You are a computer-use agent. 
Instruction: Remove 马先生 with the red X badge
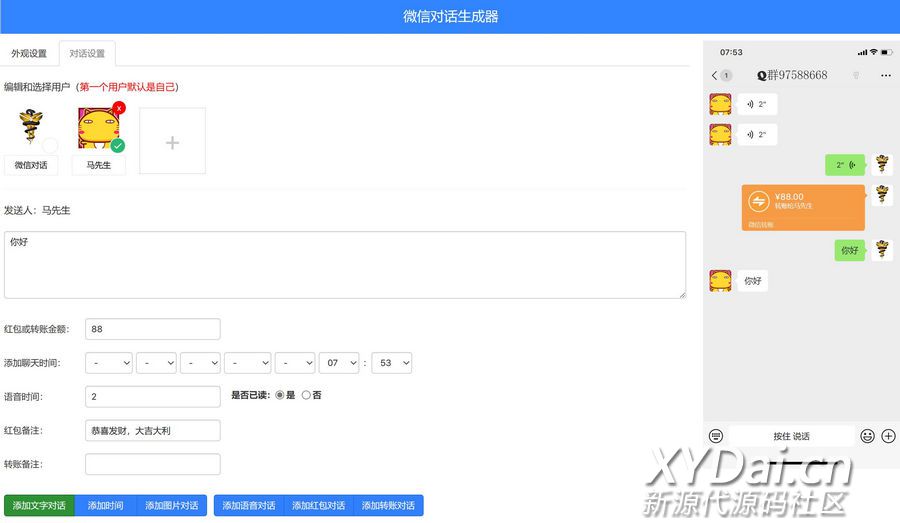[119, 108]
